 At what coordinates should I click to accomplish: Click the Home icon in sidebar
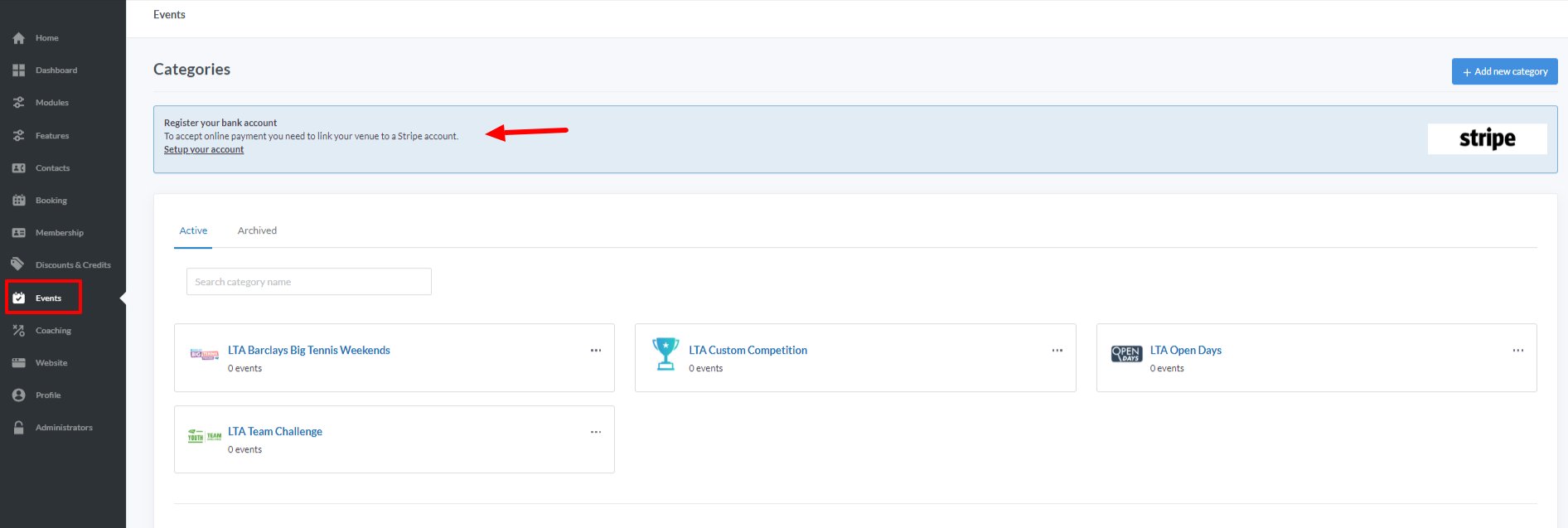(18, 38)
